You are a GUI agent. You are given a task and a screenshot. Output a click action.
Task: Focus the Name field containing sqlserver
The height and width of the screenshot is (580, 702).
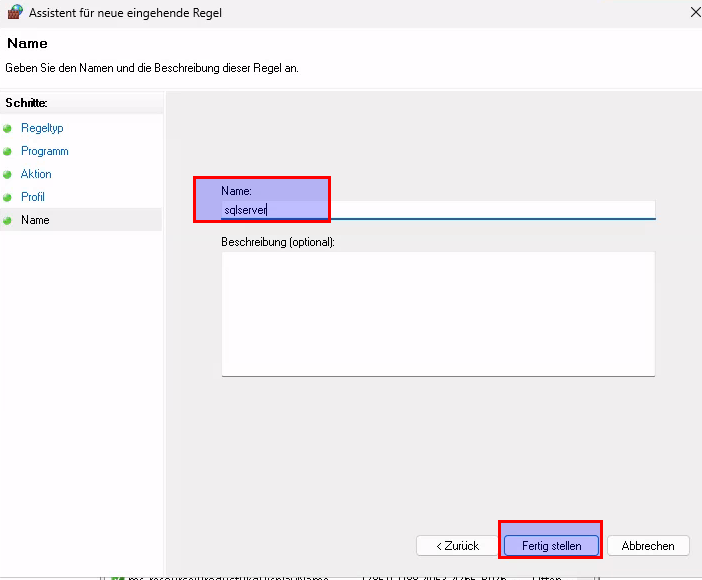(x=438, y=210)
